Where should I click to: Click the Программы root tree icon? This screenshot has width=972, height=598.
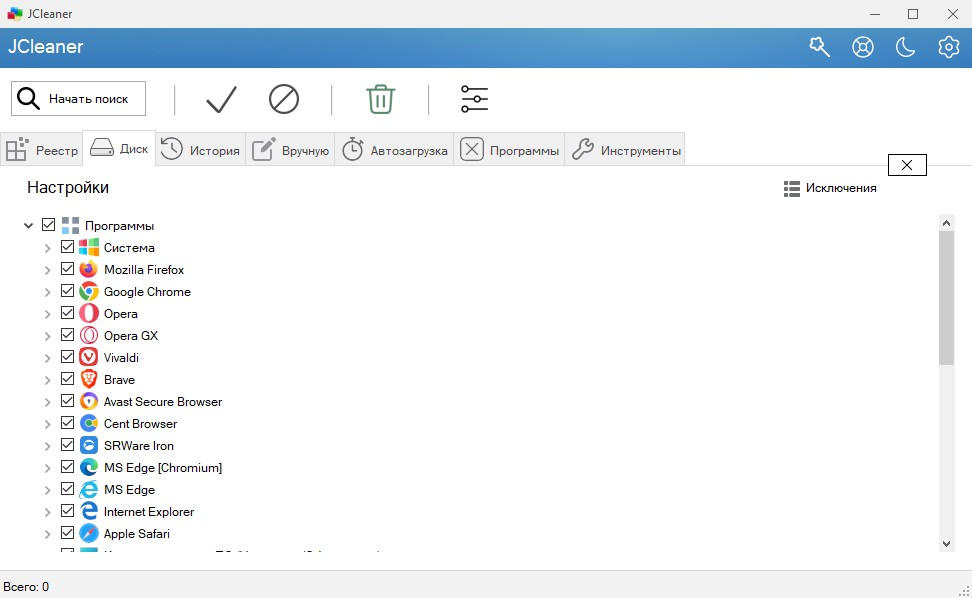[70, 226]
